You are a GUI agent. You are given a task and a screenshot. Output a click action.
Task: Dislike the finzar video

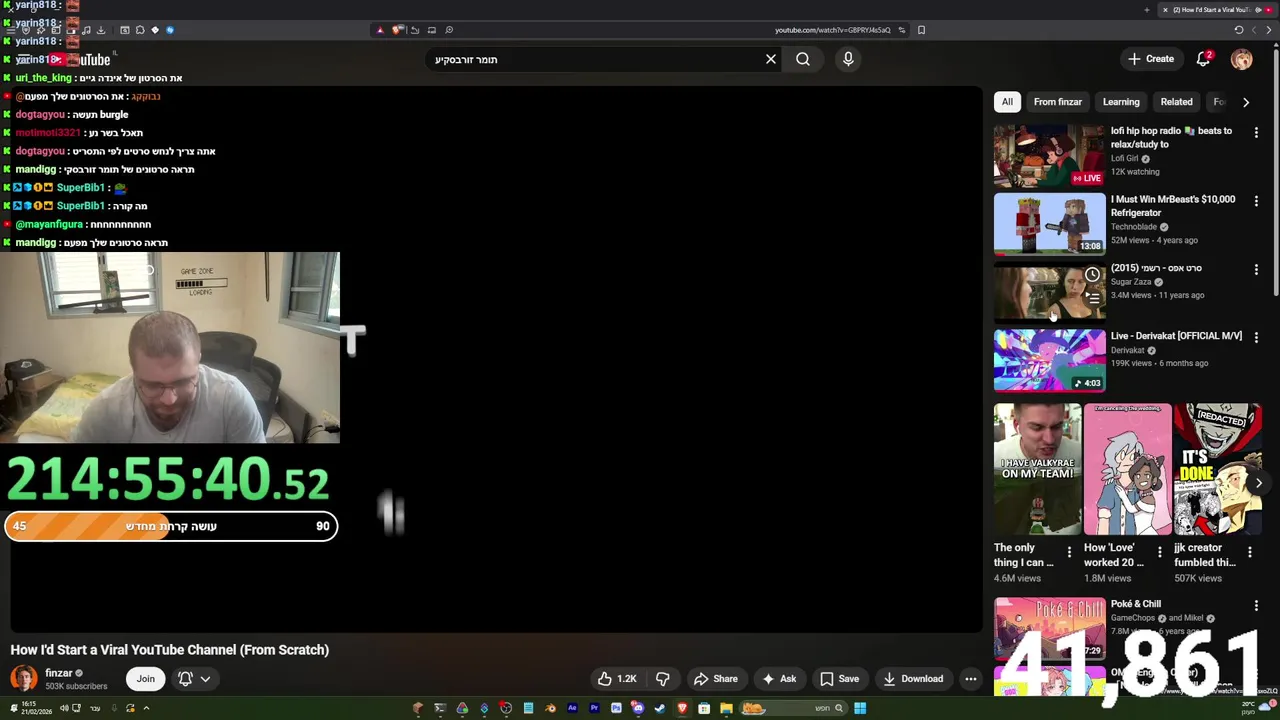point(662,679)
